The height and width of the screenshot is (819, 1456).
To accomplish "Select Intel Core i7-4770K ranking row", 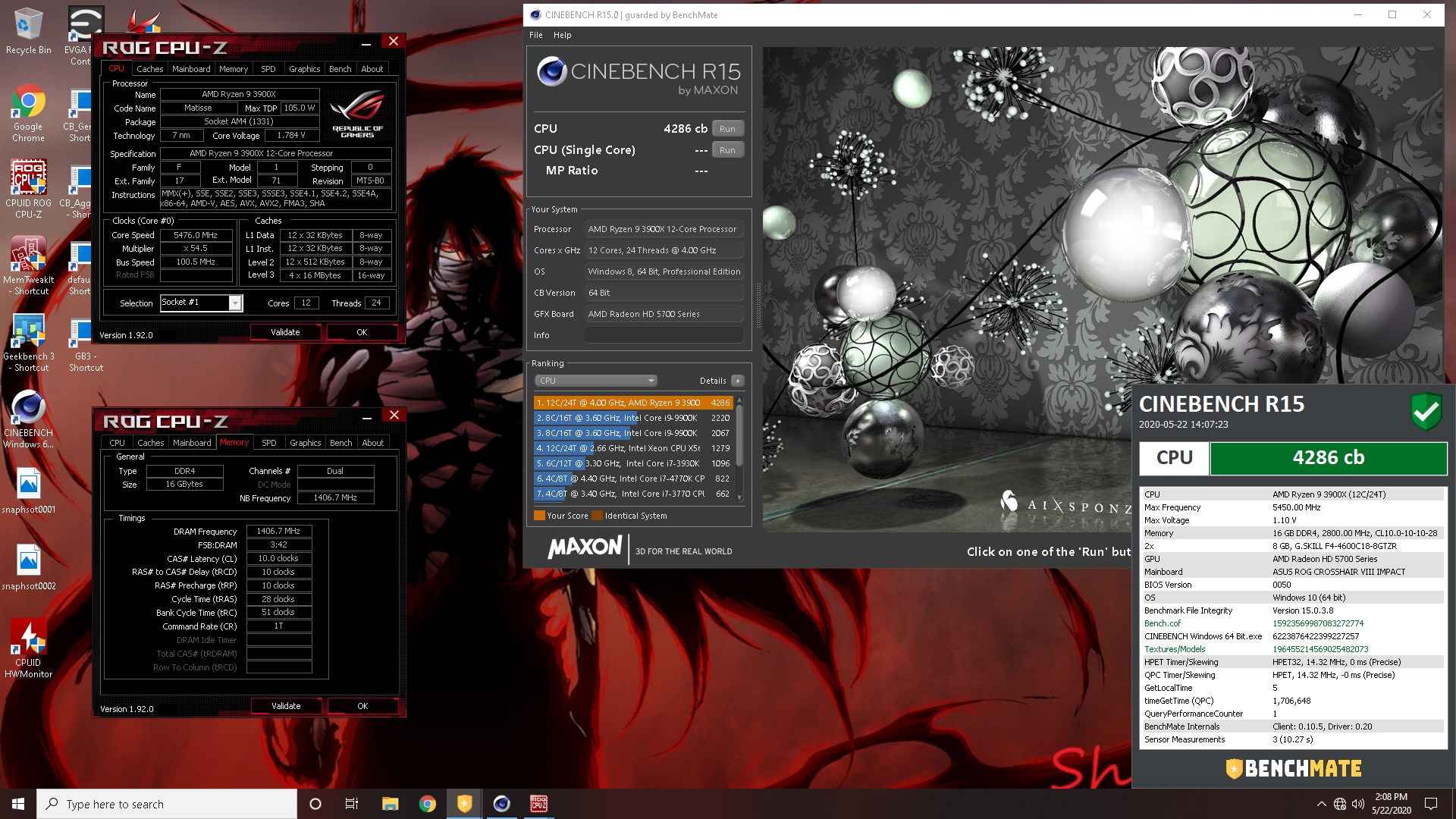I will (633, 479).
